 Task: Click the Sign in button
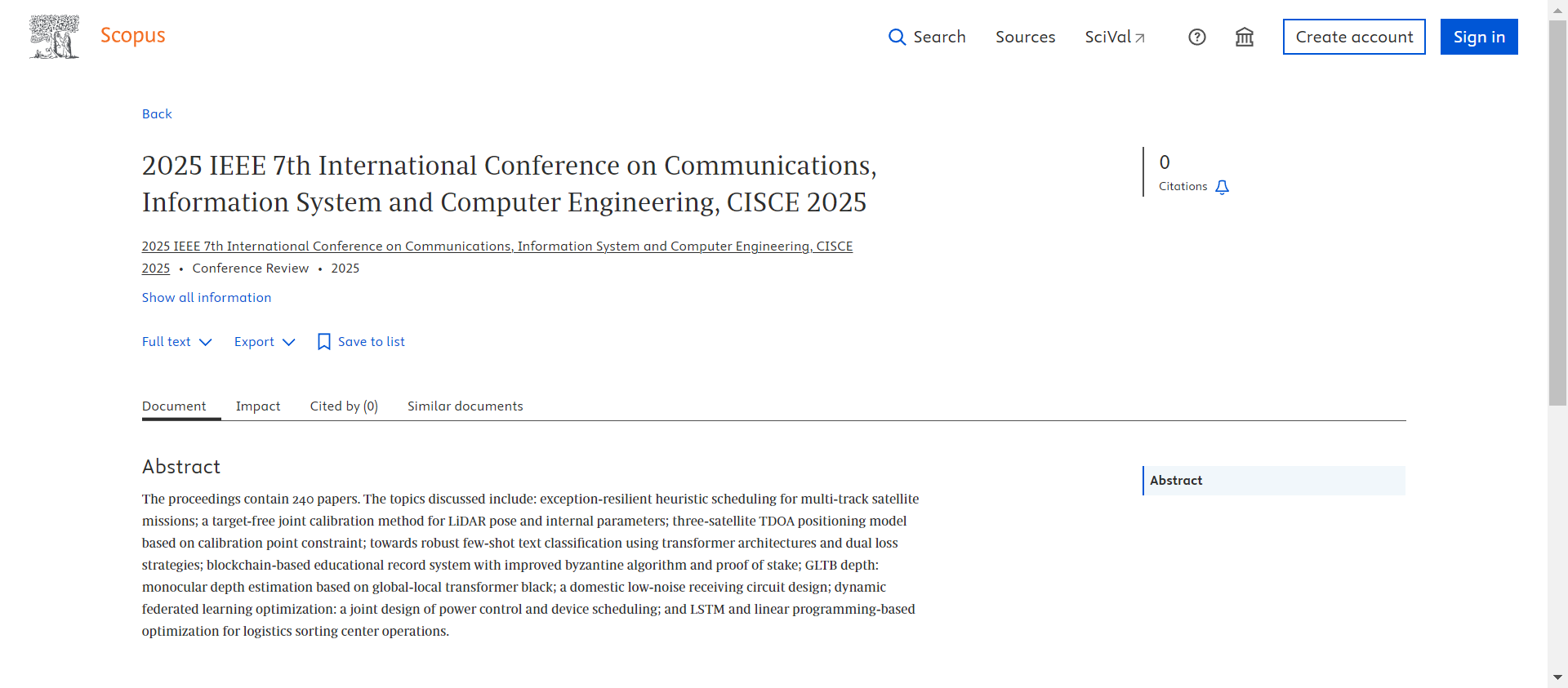(1478, 38)
